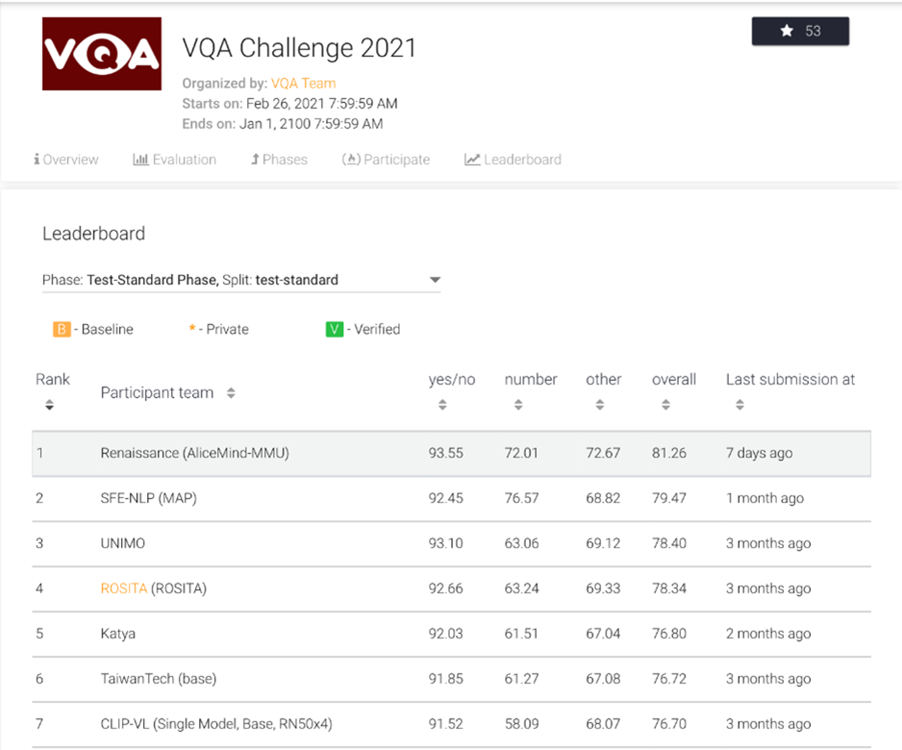This screenshot has height=750, width=902.
Task: Select the Leaderboard tab
Action: 513,159
